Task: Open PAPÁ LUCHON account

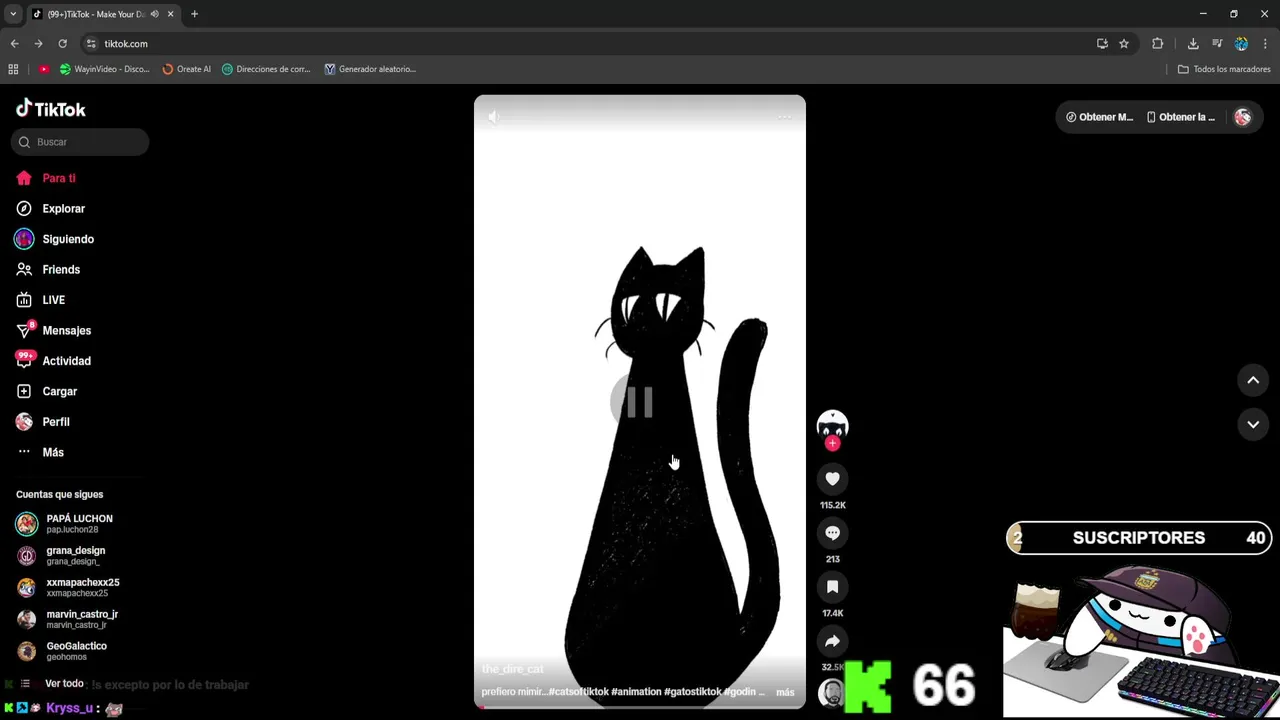Action: (x=65, y=523)
